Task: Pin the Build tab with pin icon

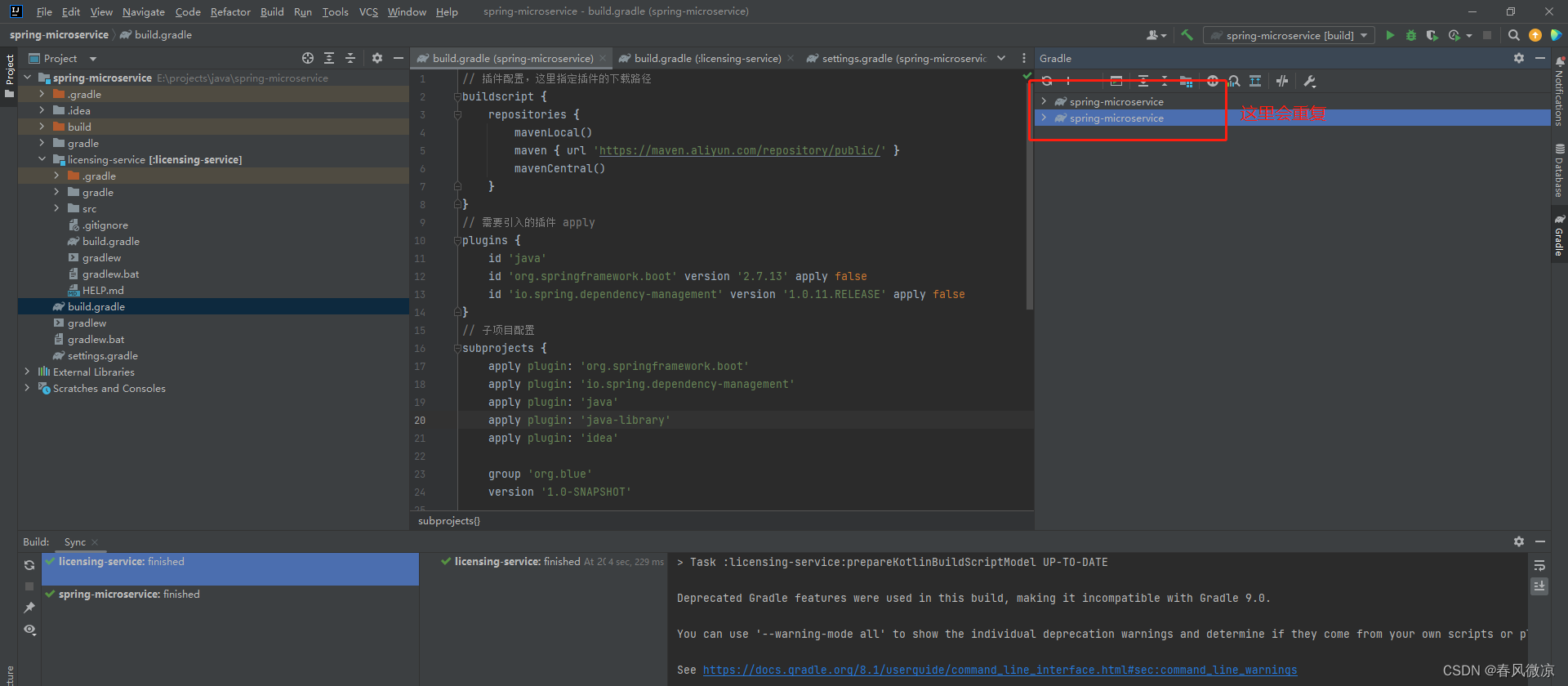Action: (29, 608)
